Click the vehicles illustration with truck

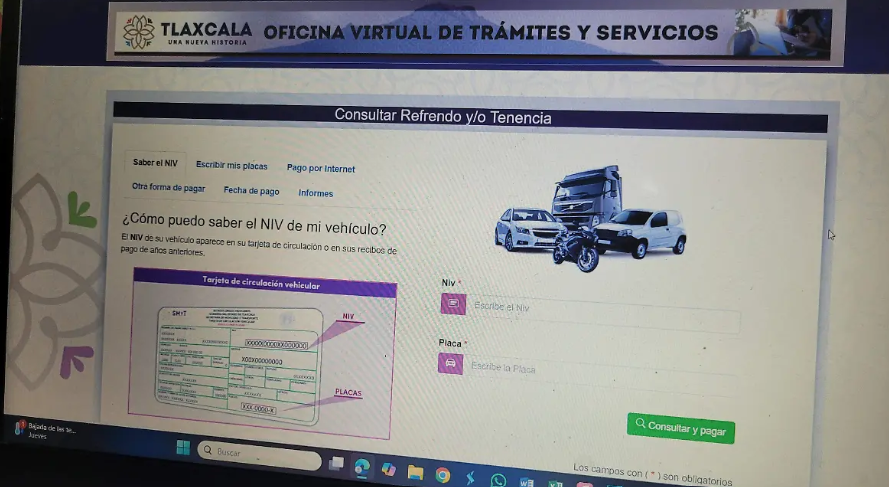(590, 218)
